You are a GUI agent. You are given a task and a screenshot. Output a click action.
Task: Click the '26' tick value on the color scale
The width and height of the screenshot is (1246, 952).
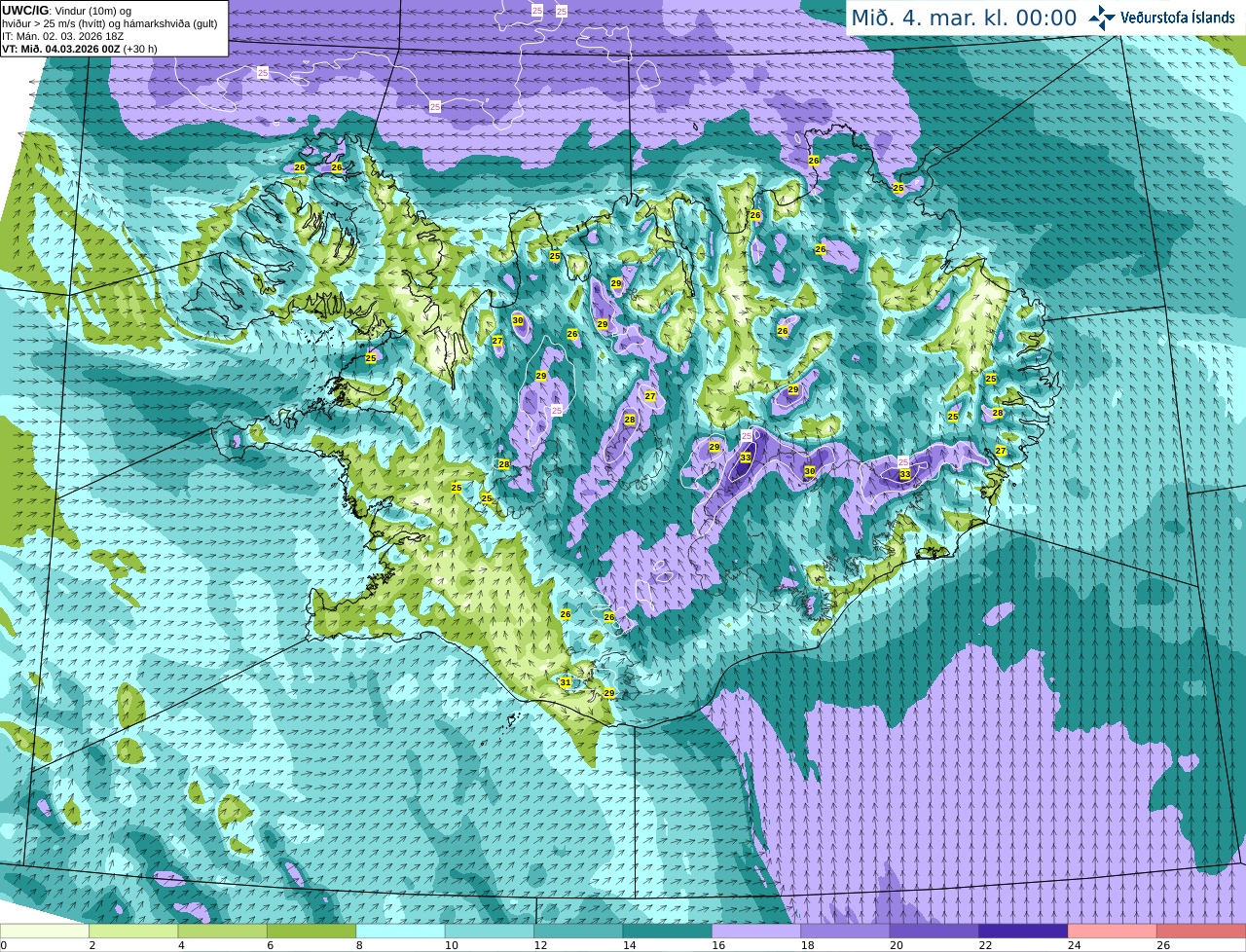pos(1162,945)
